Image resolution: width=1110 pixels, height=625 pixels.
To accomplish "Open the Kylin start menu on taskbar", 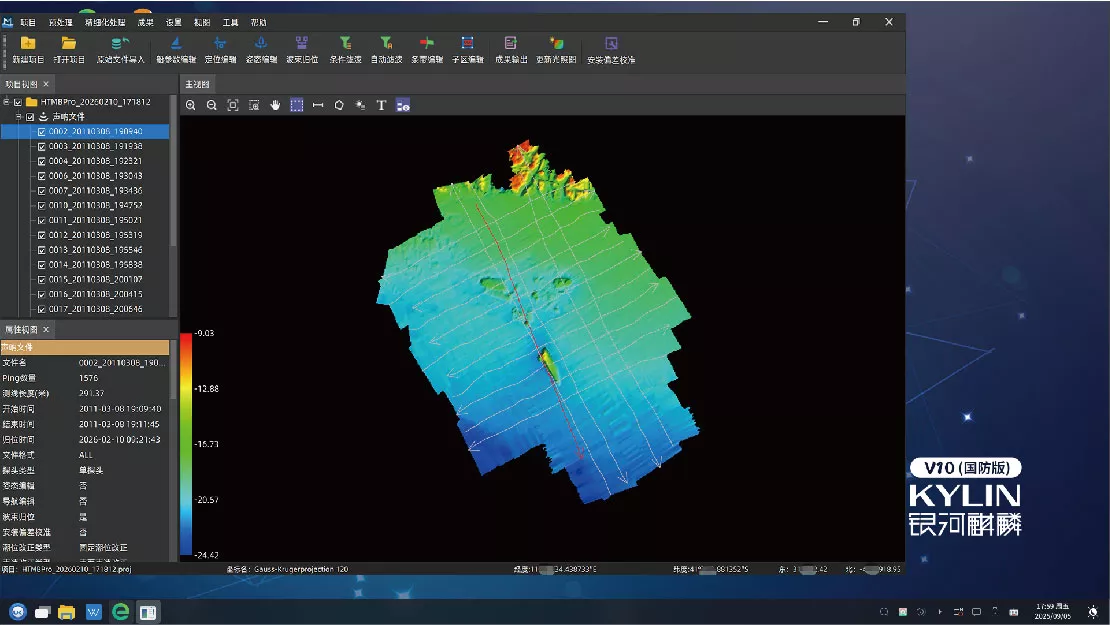I will [18, 612].
